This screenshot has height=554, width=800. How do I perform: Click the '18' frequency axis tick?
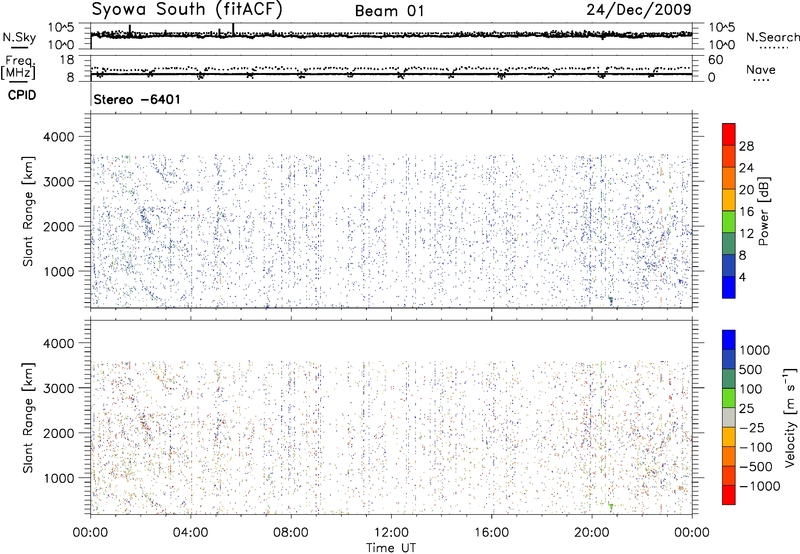coord(67,60)
